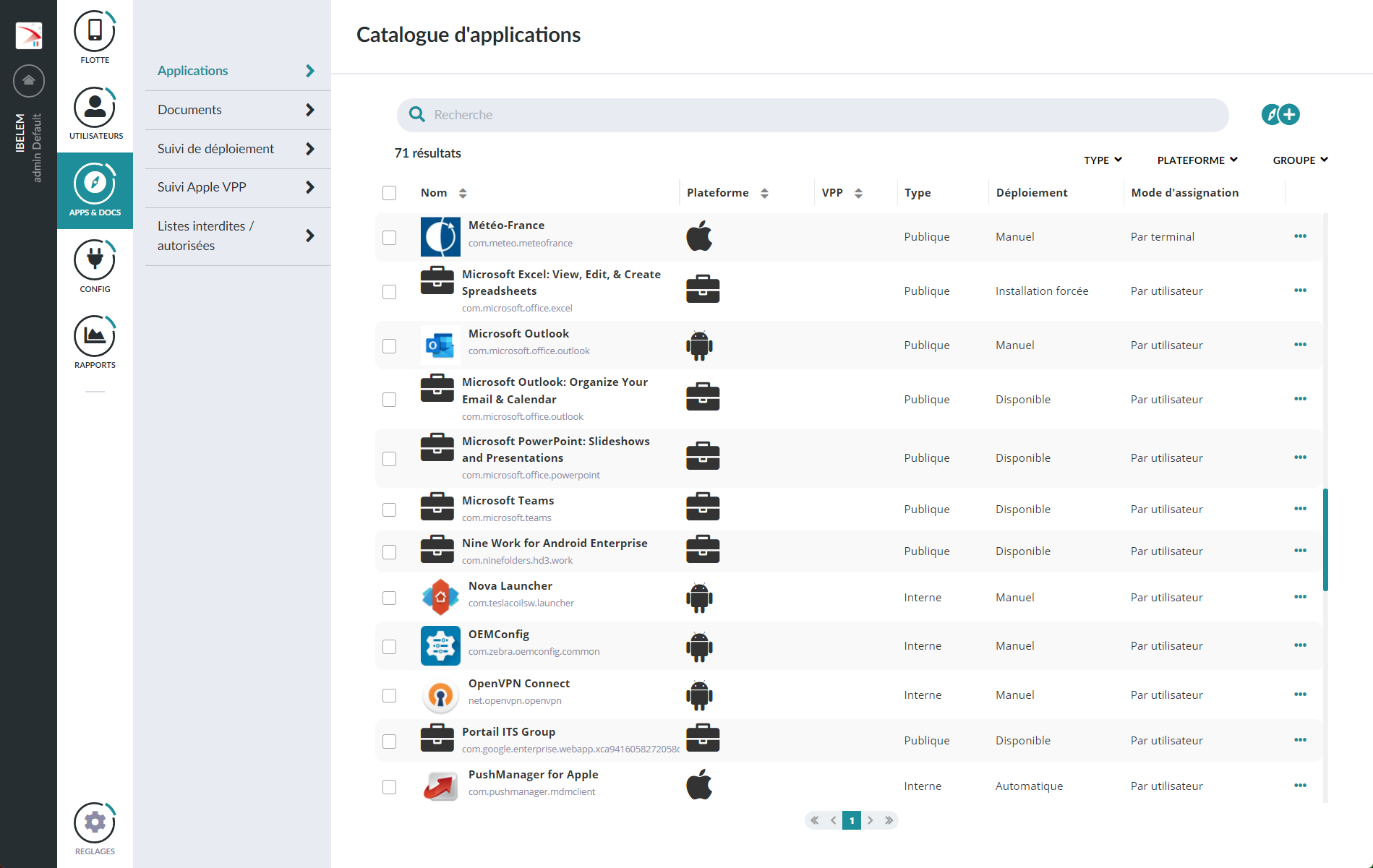The image size is (1373, 868).
Task: Click the red logo in top corner
Action: pyautogui.click(x=29, y=35)
